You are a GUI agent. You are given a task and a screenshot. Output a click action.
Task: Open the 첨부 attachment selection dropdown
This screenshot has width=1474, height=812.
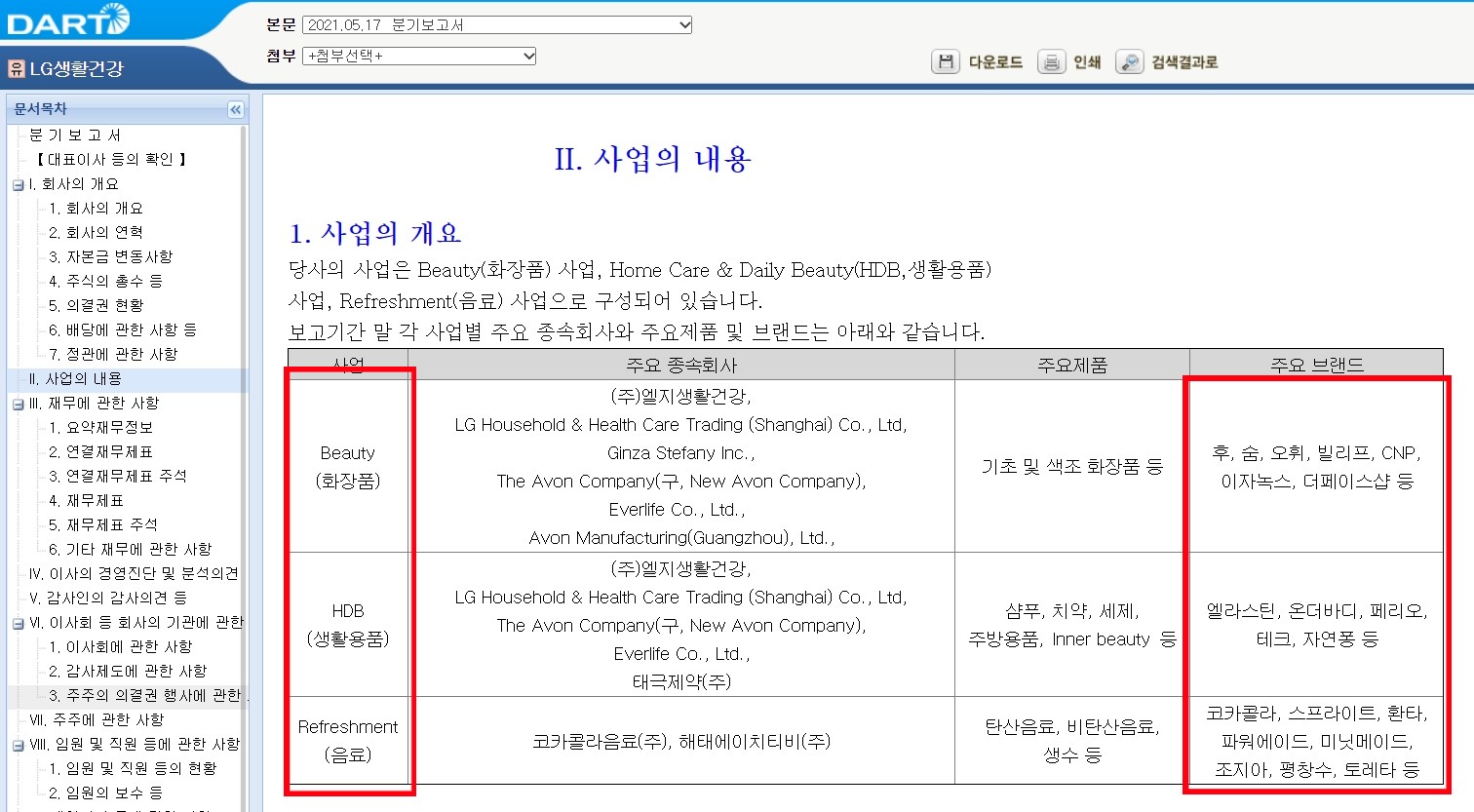419,57
